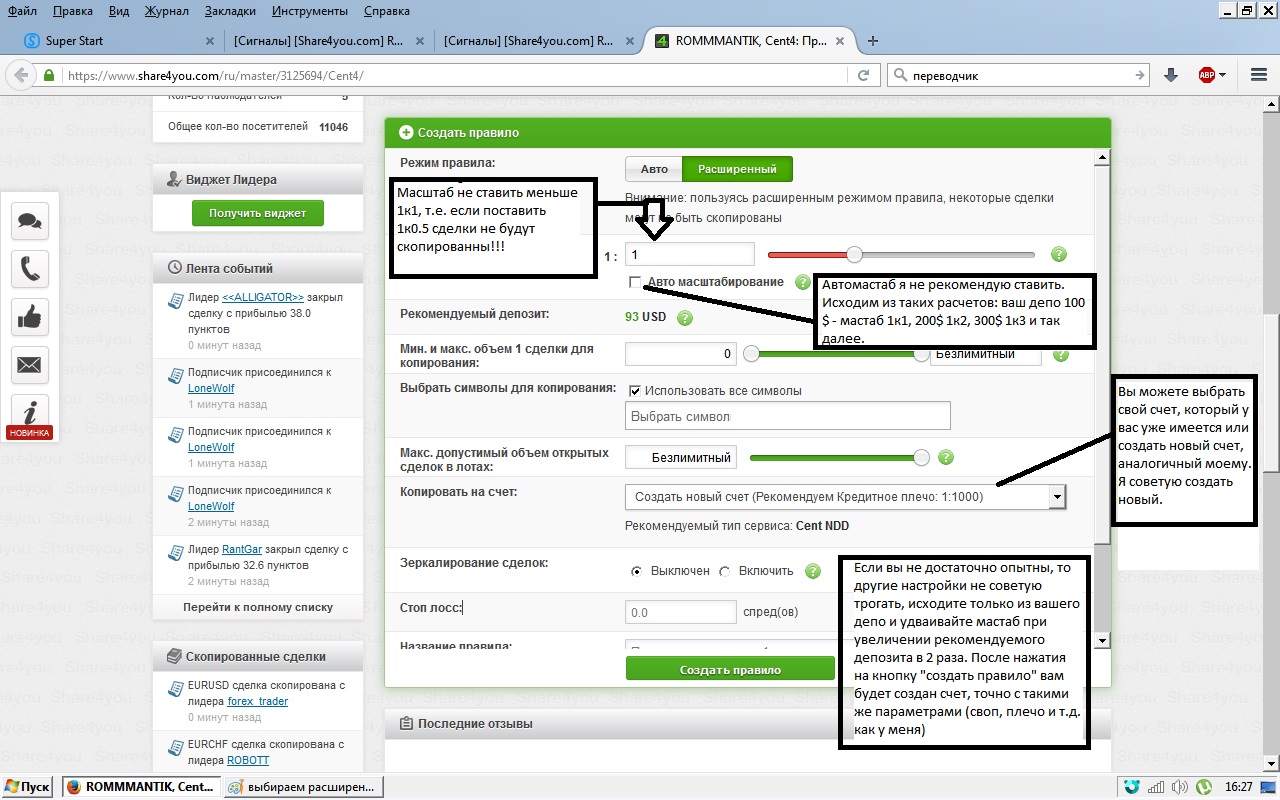Click help icon next to Зеркалирование options

tap(813, 571)
